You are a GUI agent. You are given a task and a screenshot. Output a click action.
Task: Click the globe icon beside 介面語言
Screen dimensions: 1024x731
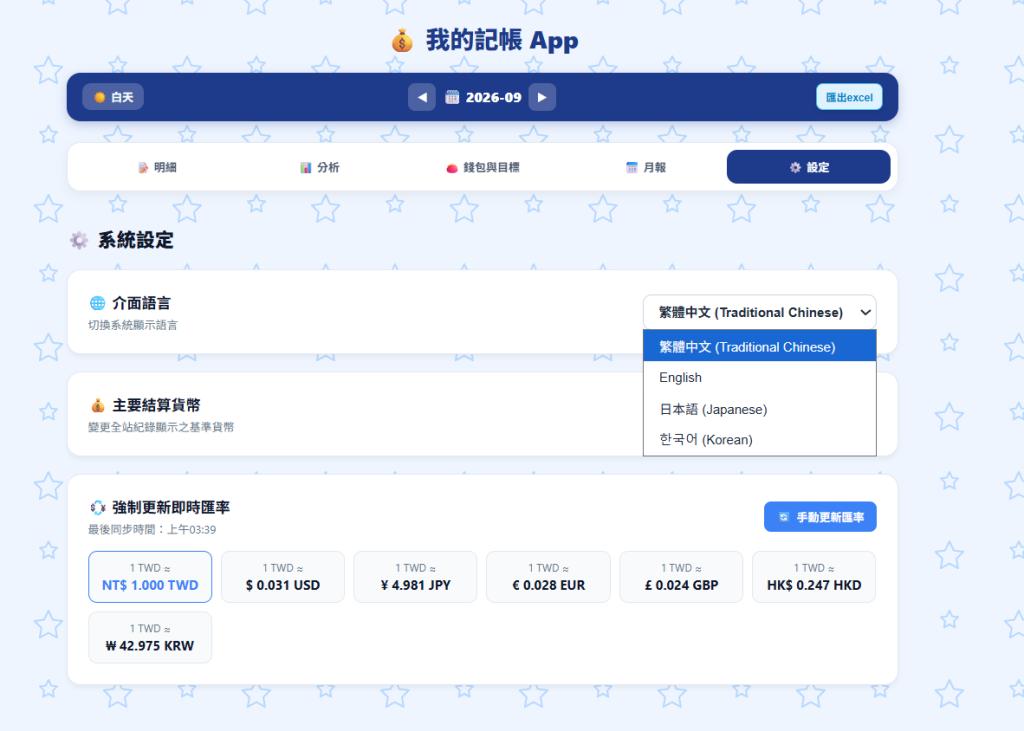pyautogui.click(x=97, y=303)
